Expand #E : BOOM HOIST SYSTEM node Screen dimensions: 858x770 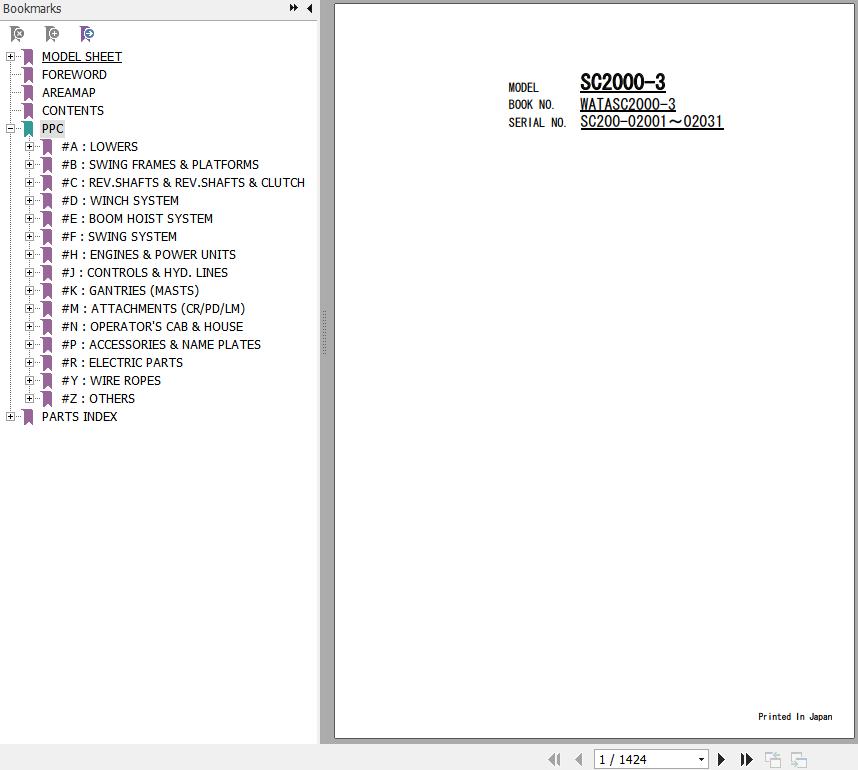30,219
